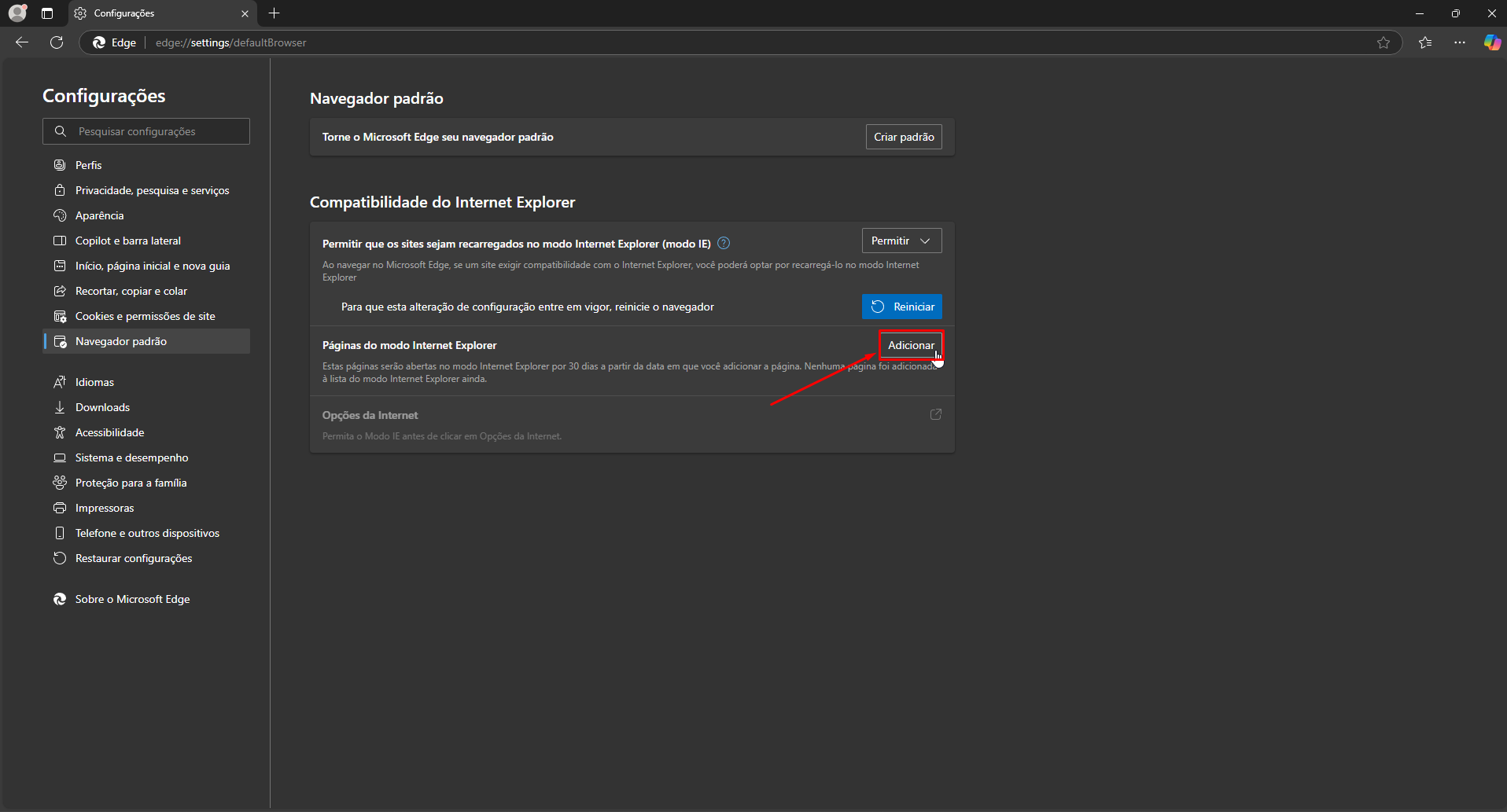Expand the Permitir dropdown
The image size is (1507, 812).
pos(901,241)
